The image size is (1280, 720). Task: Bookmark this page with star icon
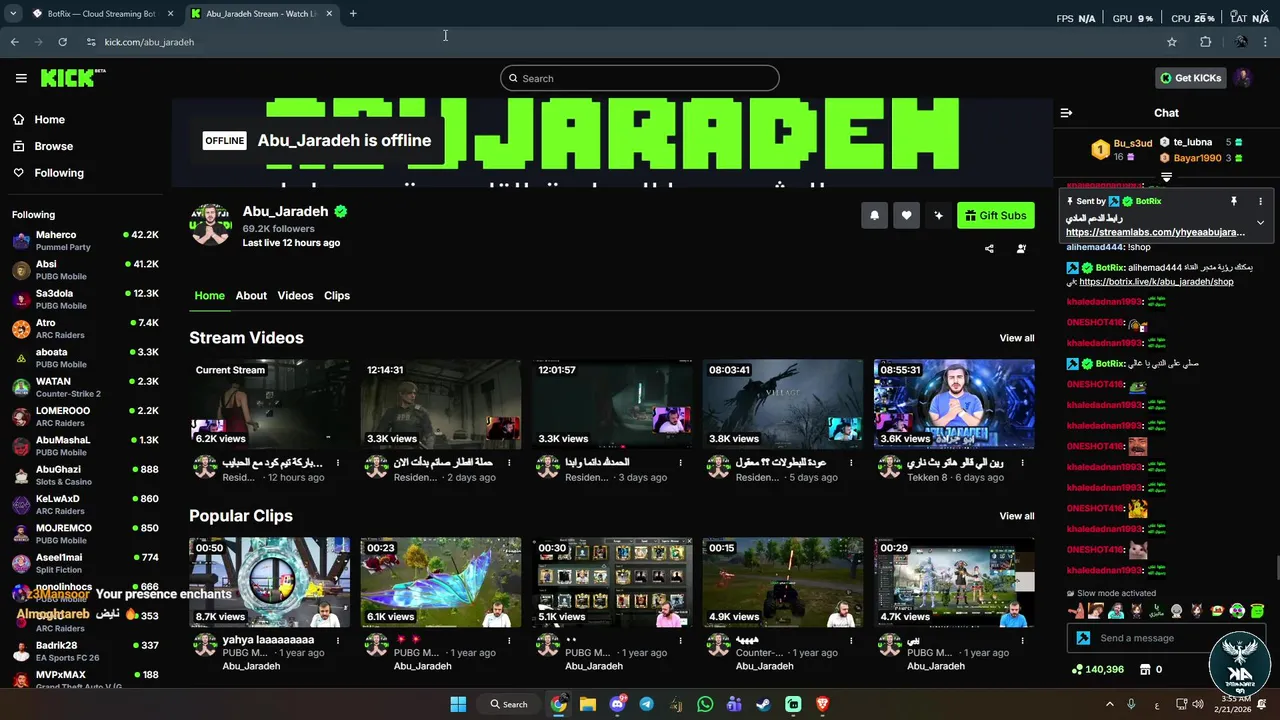pos(1172,42)
